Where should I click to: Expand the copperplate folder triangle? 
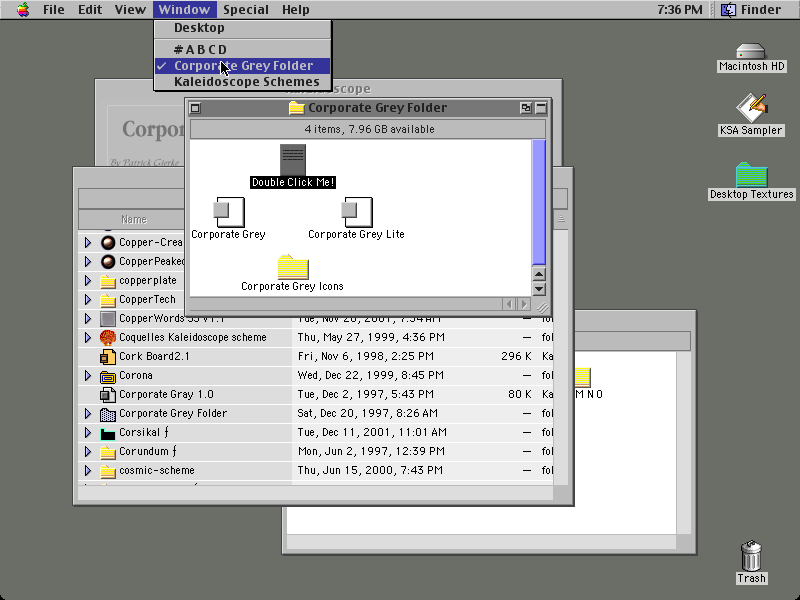pyautogui.click(x=88, y=281)
